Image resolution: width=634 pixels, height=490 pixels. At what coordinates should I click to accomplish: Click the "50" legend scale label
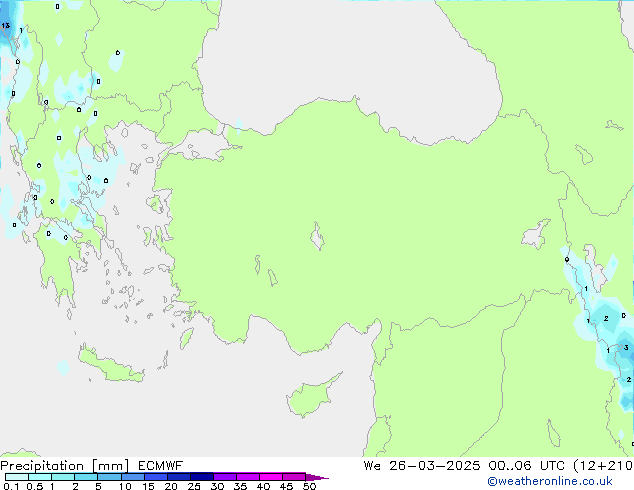pyautogui.click(x=310, y=486)
